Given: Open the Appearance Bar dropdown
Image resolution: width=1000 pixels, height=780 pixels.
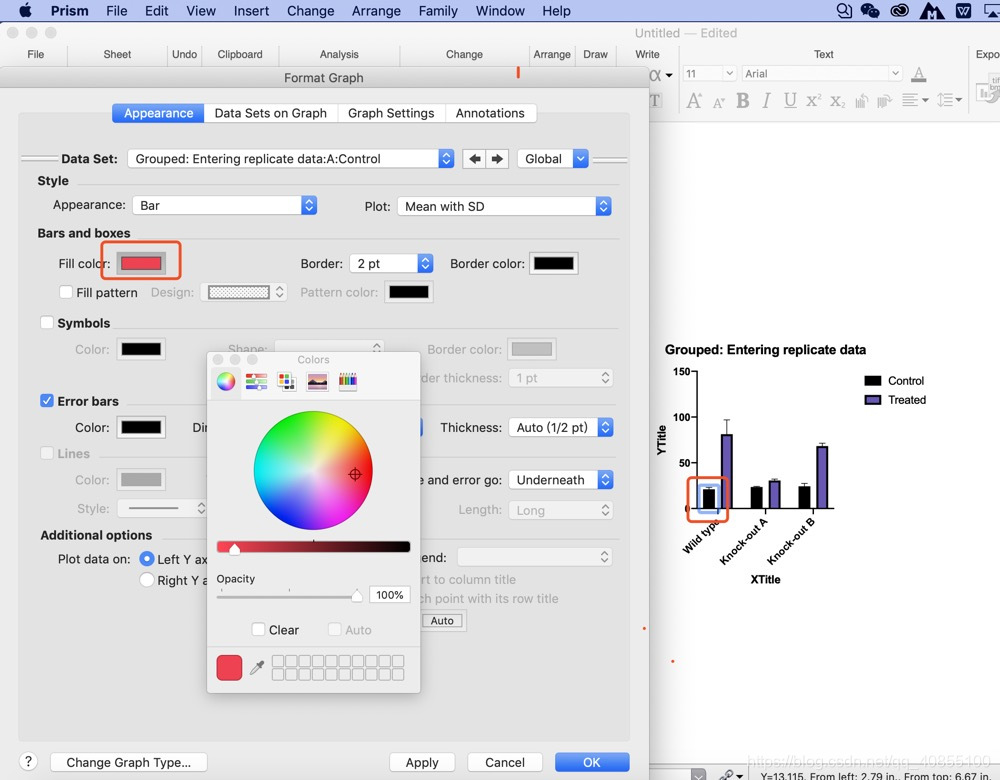Looking at the screenshot, I should coord(224,205).
